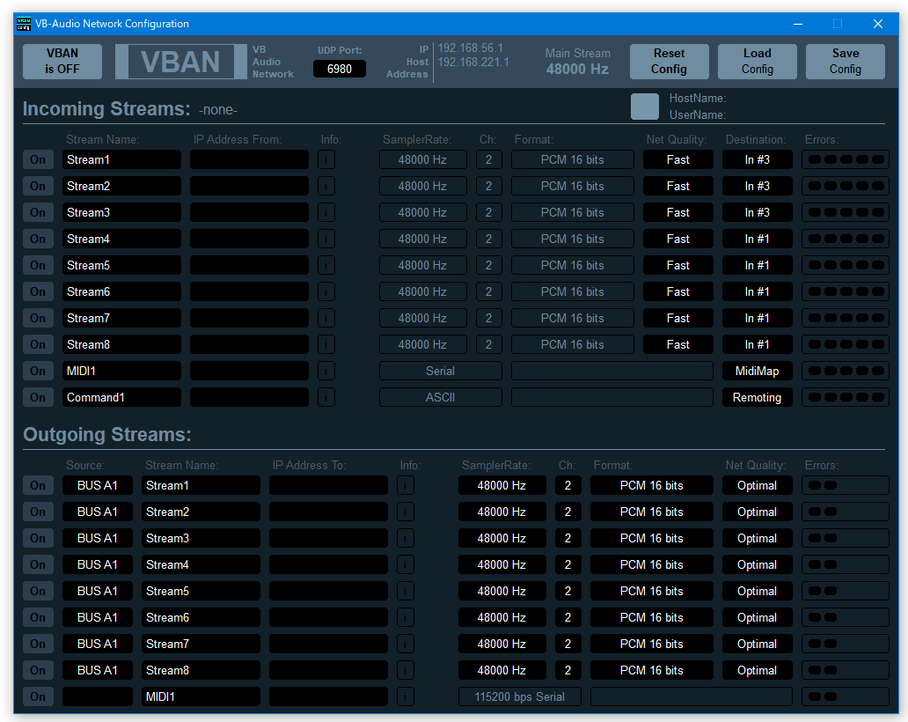Open info for incoming Stream6
Screen dimensions: 908x722
(x=326, y=292)
